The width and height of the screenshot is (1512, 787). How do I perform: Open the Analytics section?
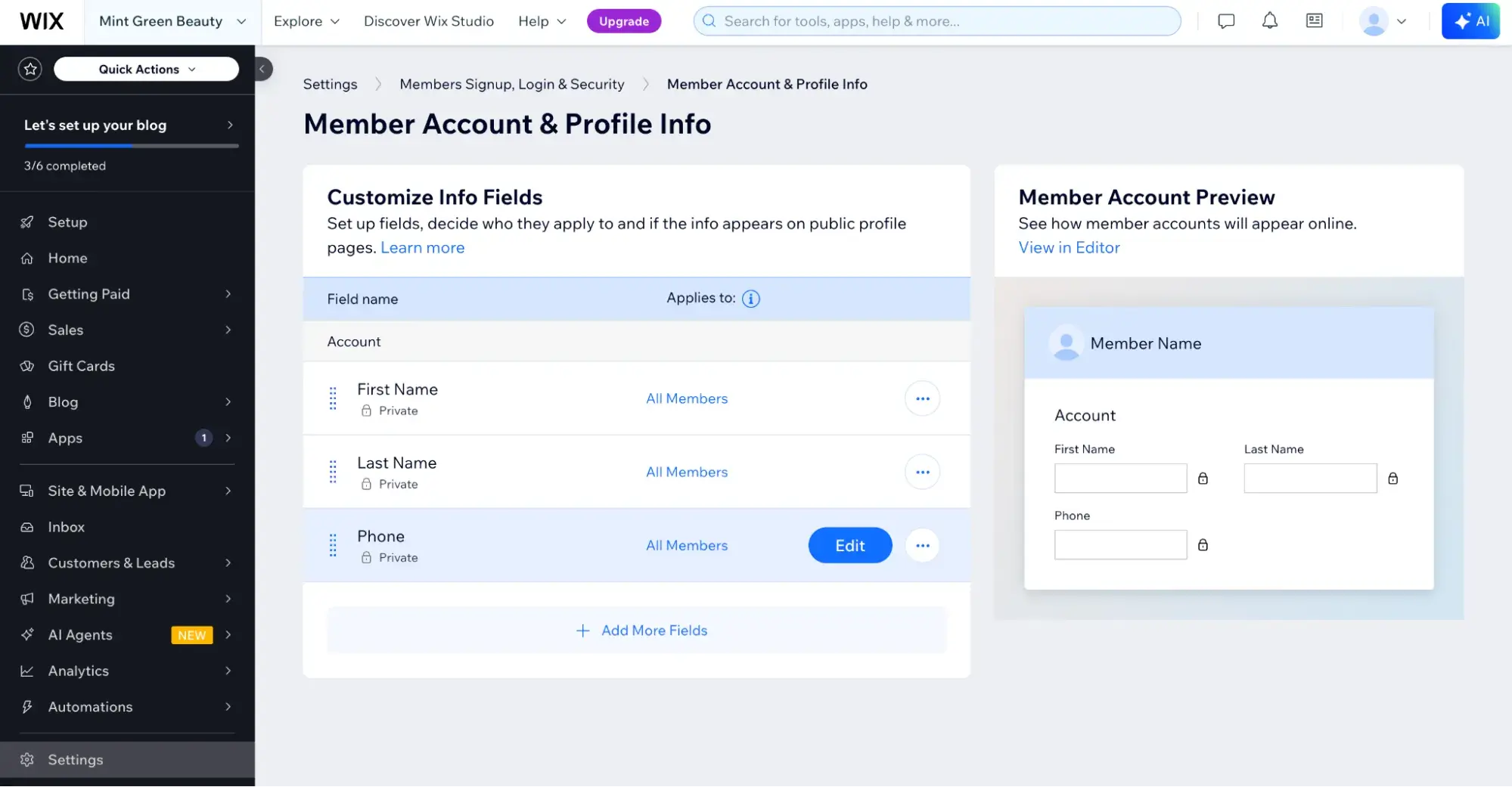(79, 671)
